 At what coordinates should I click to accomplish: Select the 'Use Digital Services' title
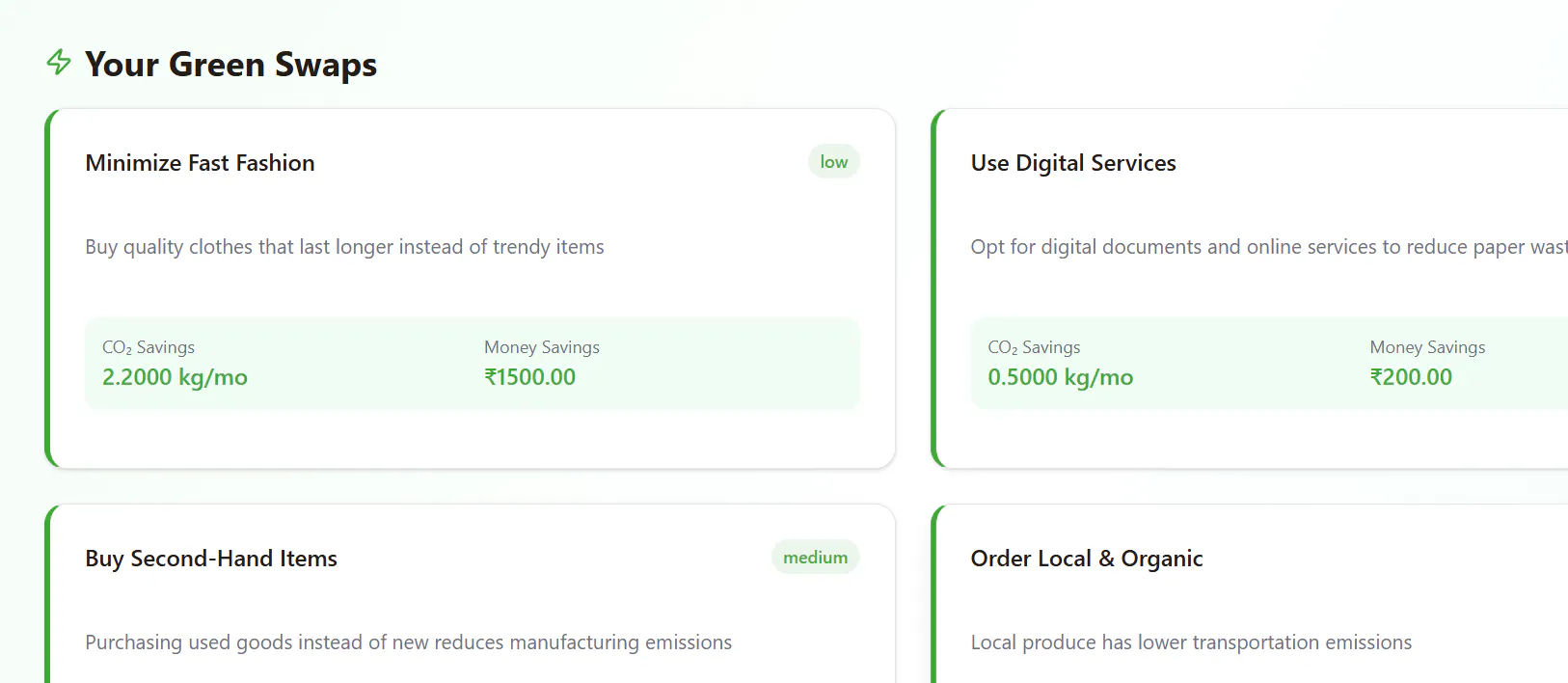[1073, 163]
